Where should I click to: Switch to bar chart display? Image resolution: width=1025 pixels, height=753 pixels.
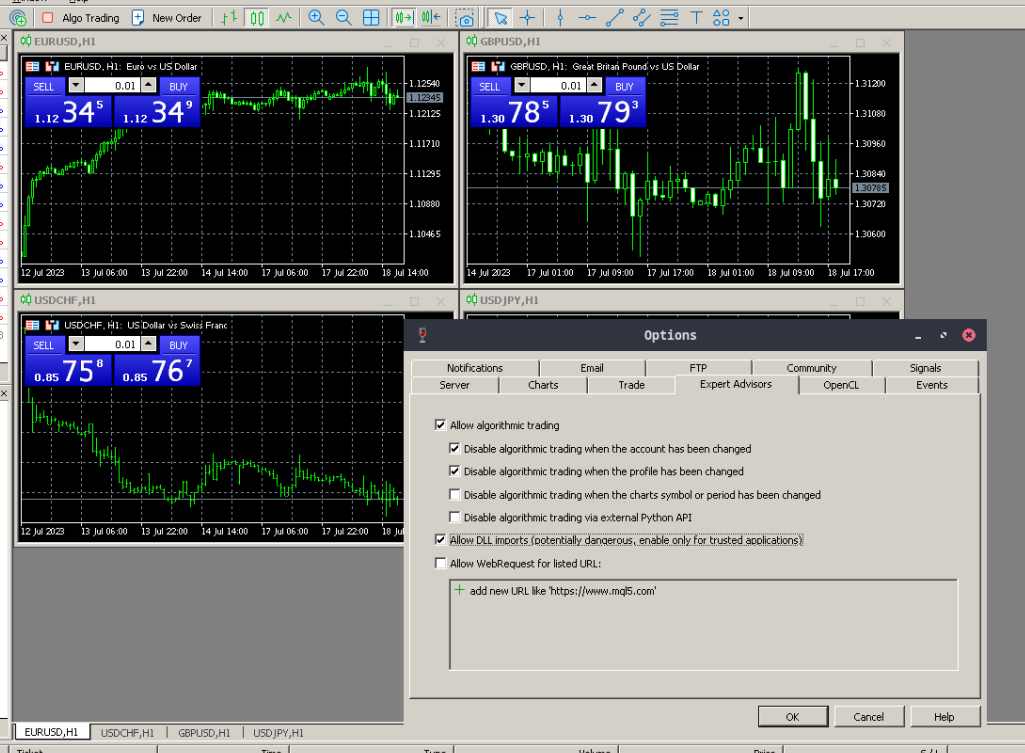pyautogui.click(x=229, y=18)
